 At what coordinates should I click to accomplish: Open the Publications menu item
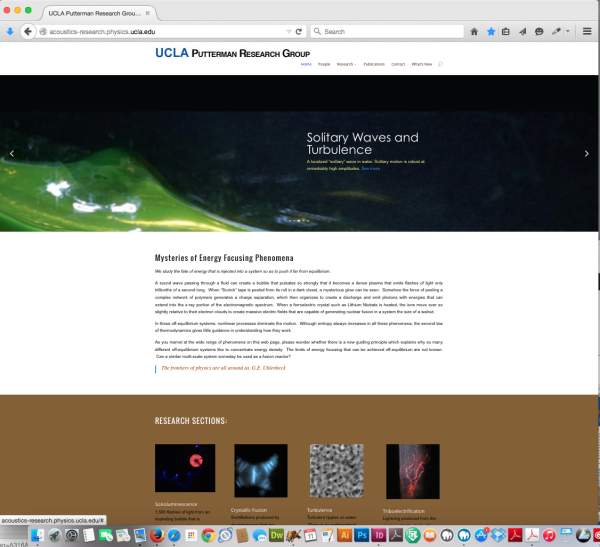pyautogui.click(x=374, y=64)
